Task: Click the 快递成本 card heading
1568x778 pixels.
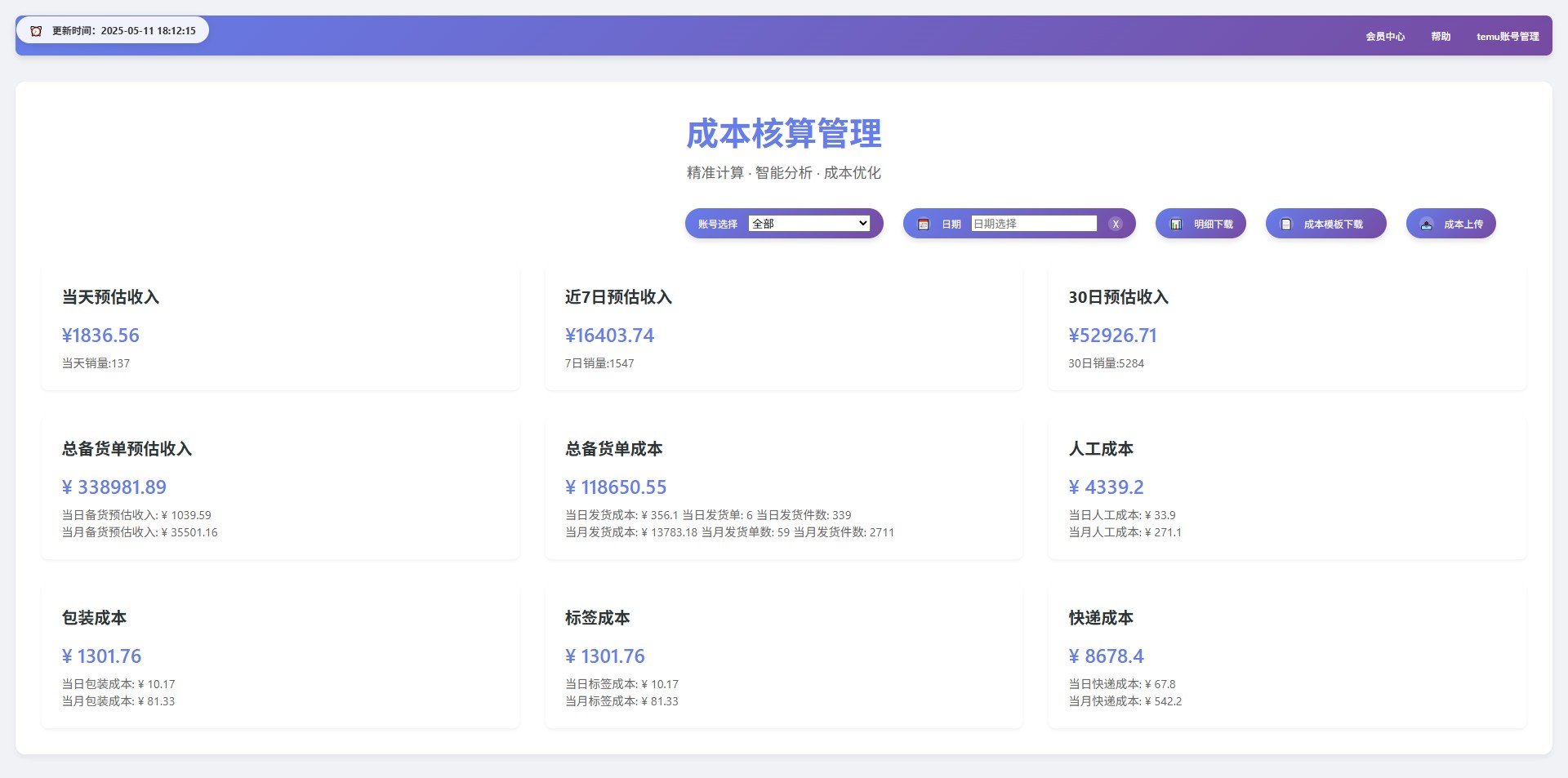Action: (1101, 618)
